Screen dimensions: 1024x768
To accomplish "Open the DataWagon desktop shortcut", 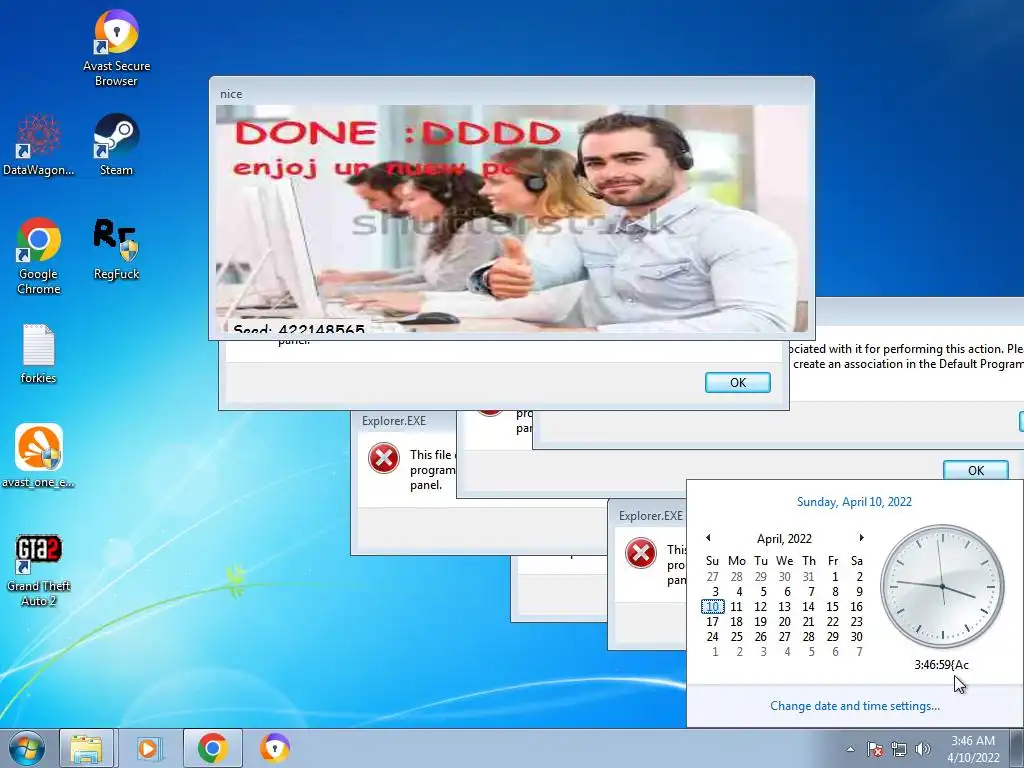I will [39, 146].
